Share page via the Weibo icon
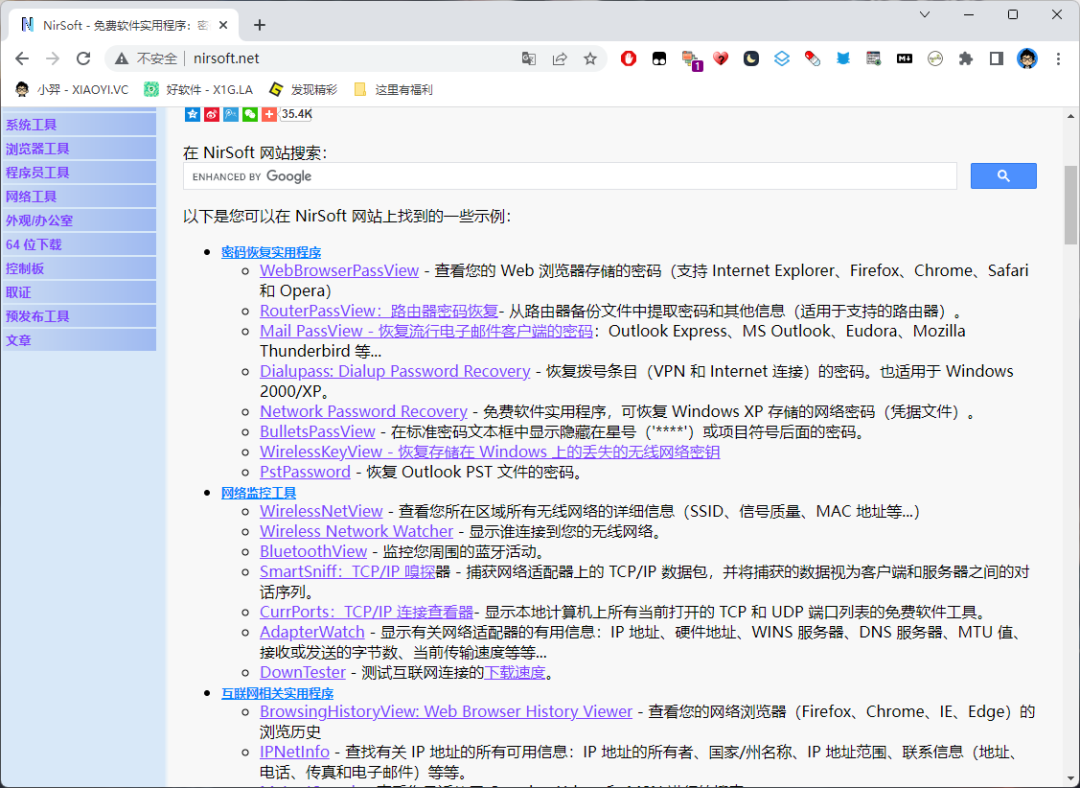Screen dimensions: 1080x788 point(211,114)
